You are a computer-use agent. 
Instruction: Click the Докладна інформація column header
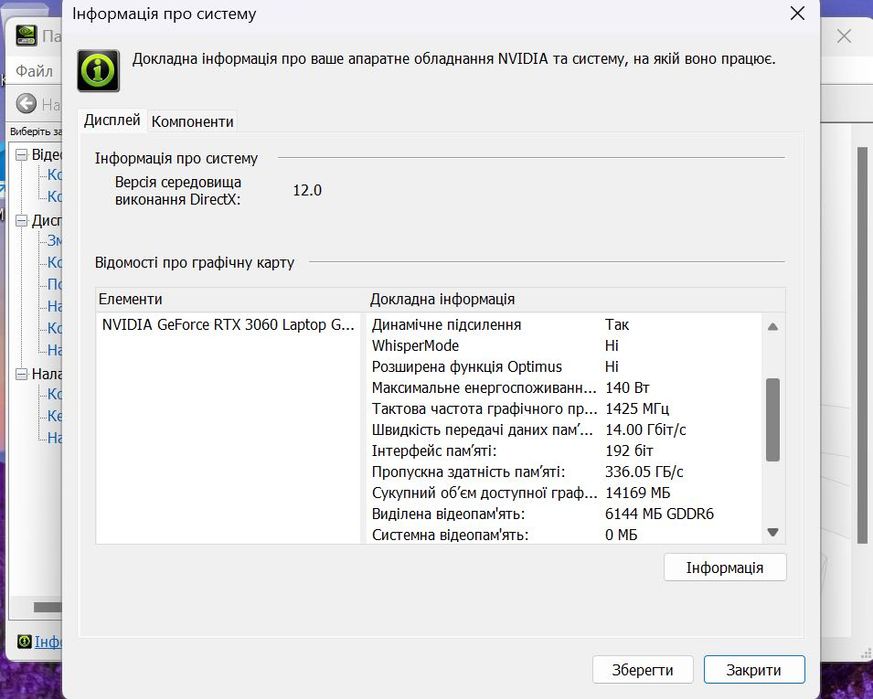point(576,299)
